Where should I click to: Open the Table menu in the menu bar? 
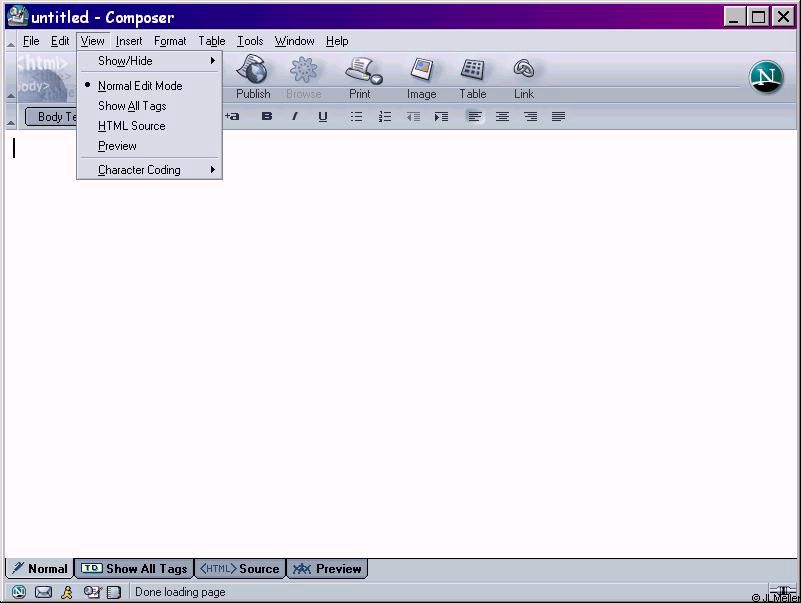211,41
